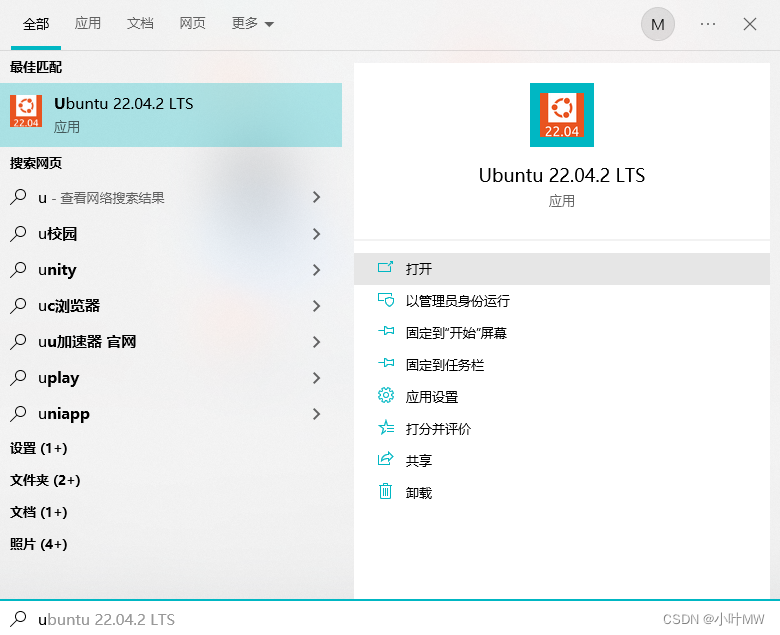Click the large Ubuntu 22.04 app icon in preview
The image size is (780, 635).
[x=562, y=115]
